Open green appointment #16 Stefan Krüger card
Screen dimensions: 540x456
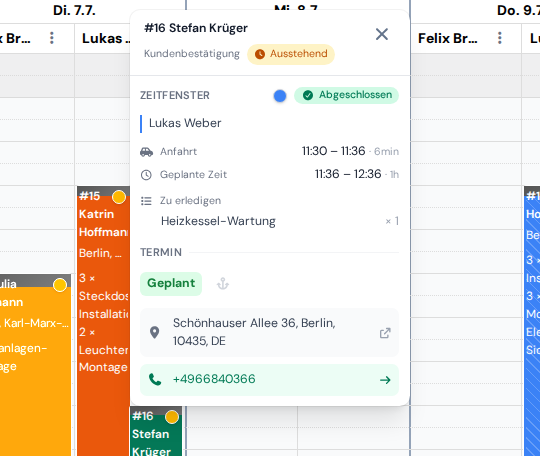(x=156, y=431)
